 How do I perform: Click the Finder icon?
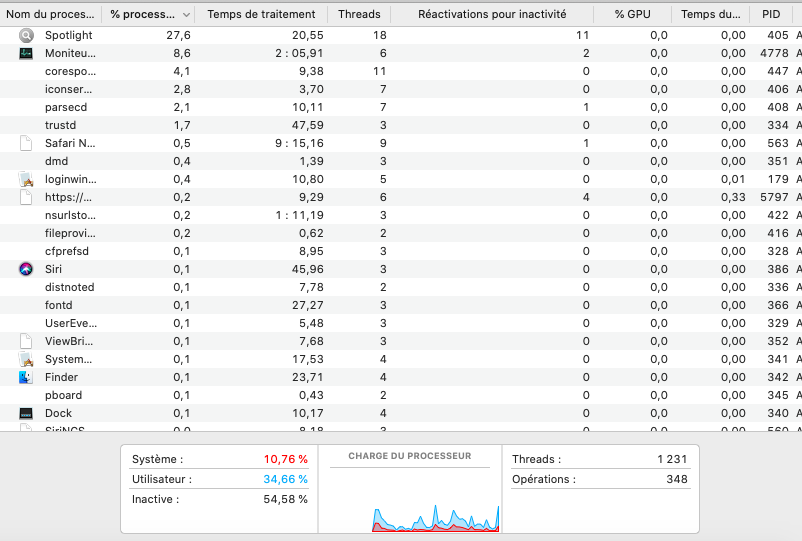coord(26,377)
